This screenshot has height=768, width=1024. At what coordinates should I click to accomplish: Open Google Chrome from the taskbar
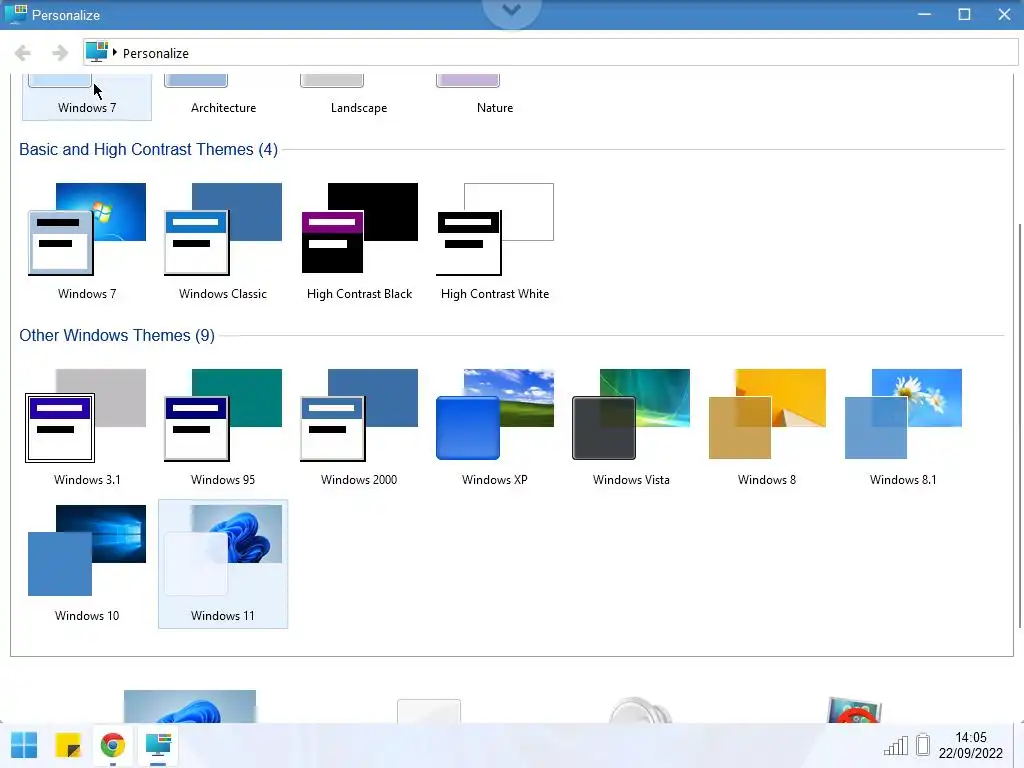pyautogui.click(x=113, y=745)
